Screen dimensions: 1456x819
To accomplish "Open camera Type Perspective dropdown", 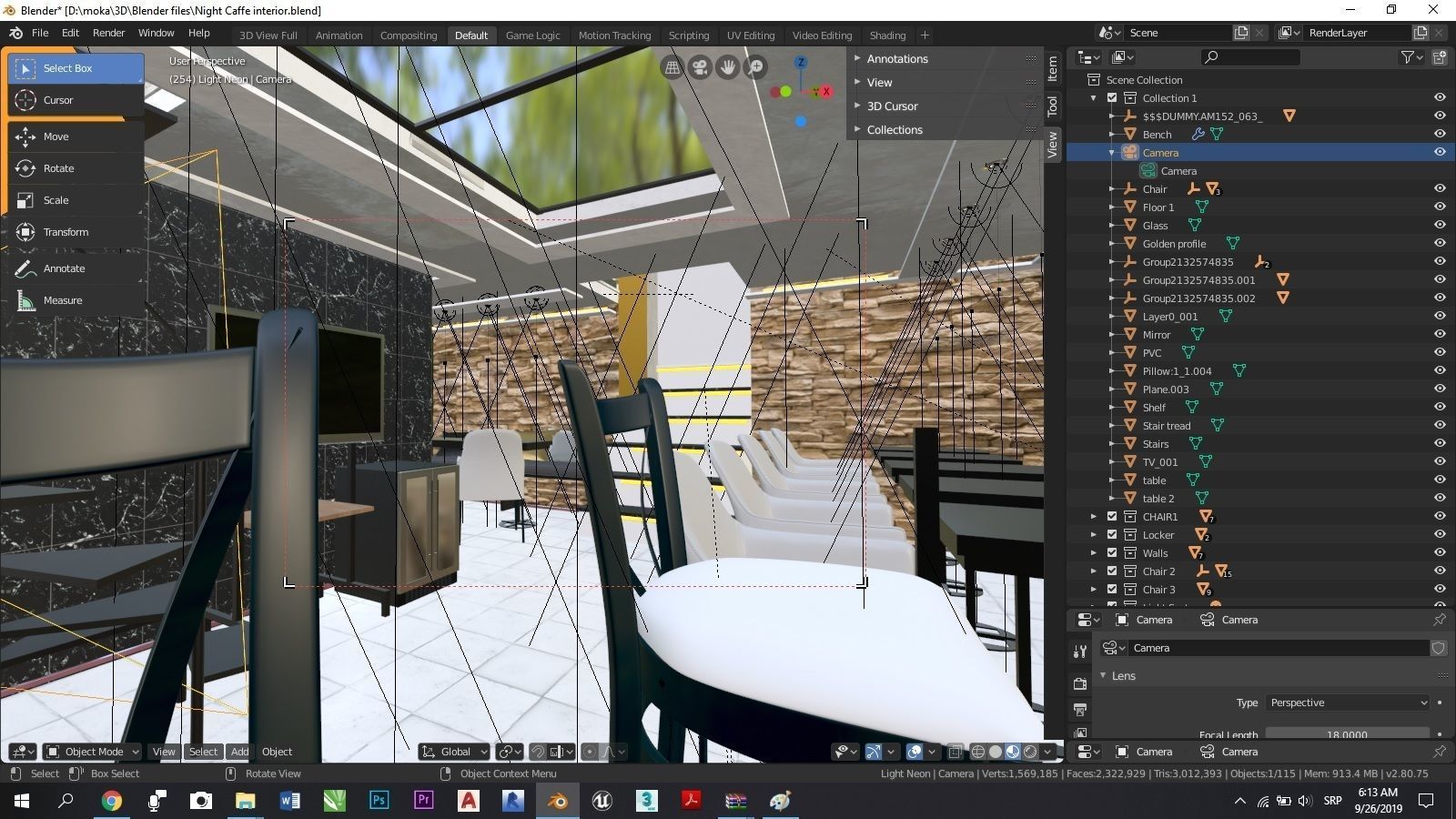I will 1347,703.
